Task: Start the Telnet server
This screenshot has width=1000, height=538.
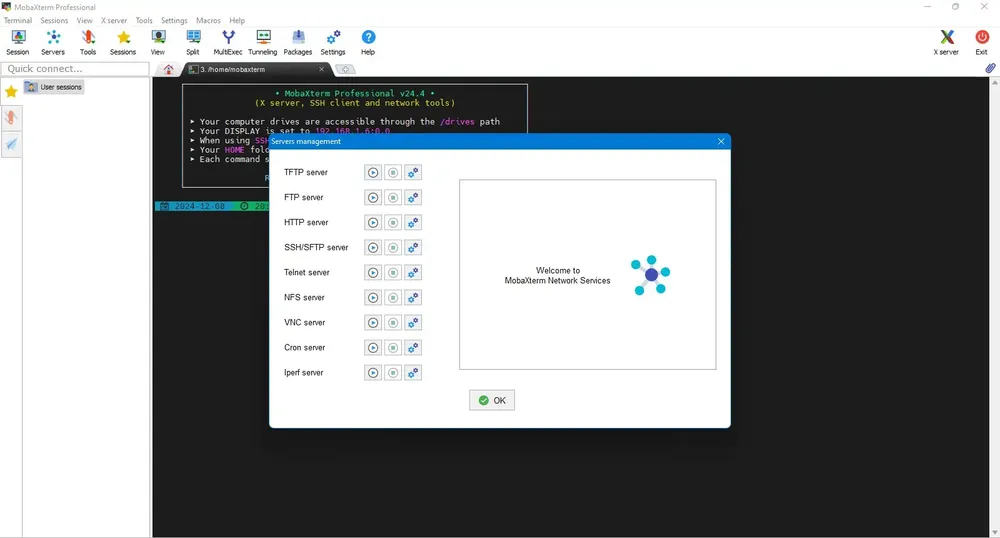Action: [373, 273]
